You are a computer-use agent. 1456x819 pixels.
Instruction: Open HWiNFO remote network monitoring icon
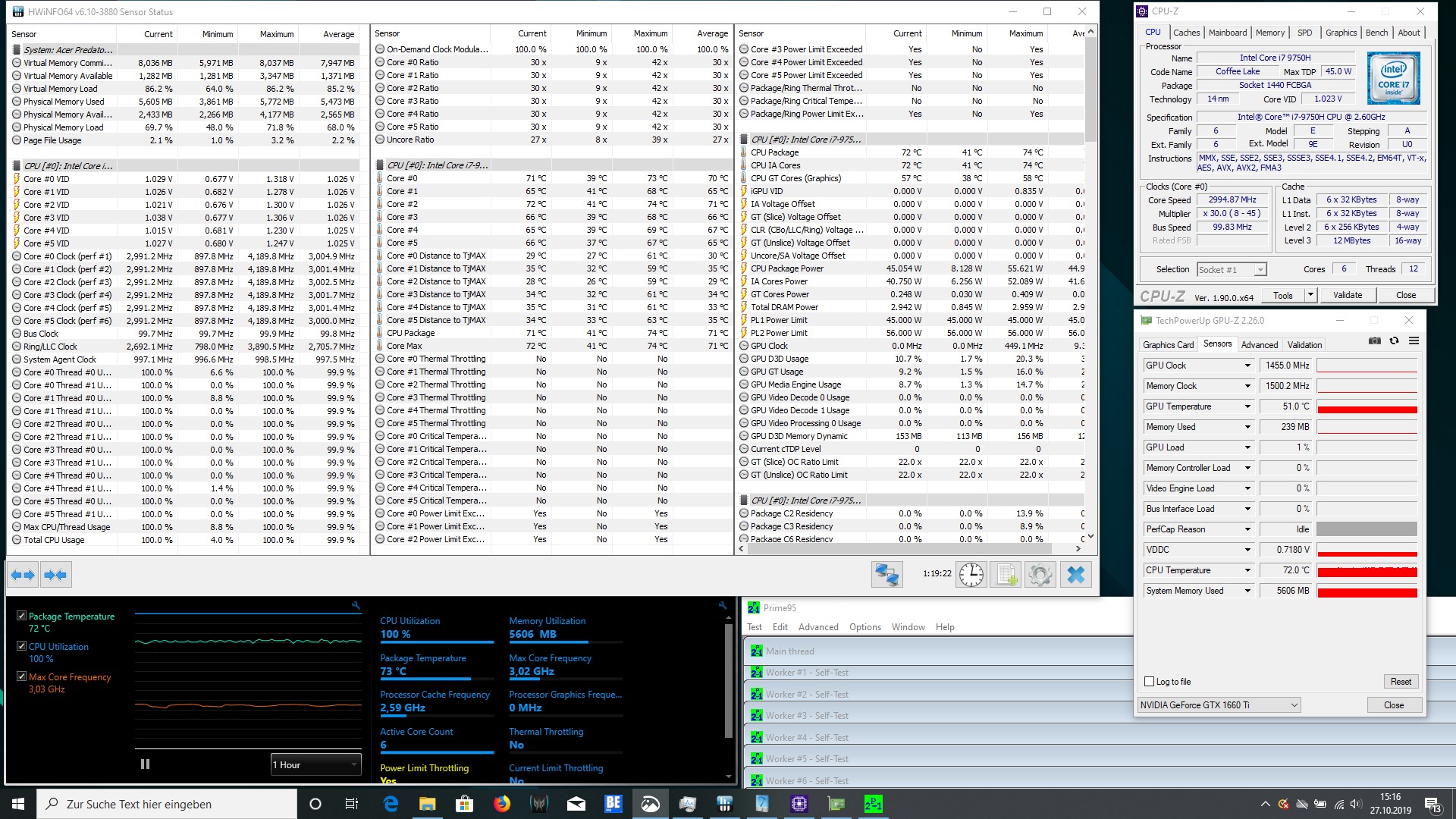(886, 575)
